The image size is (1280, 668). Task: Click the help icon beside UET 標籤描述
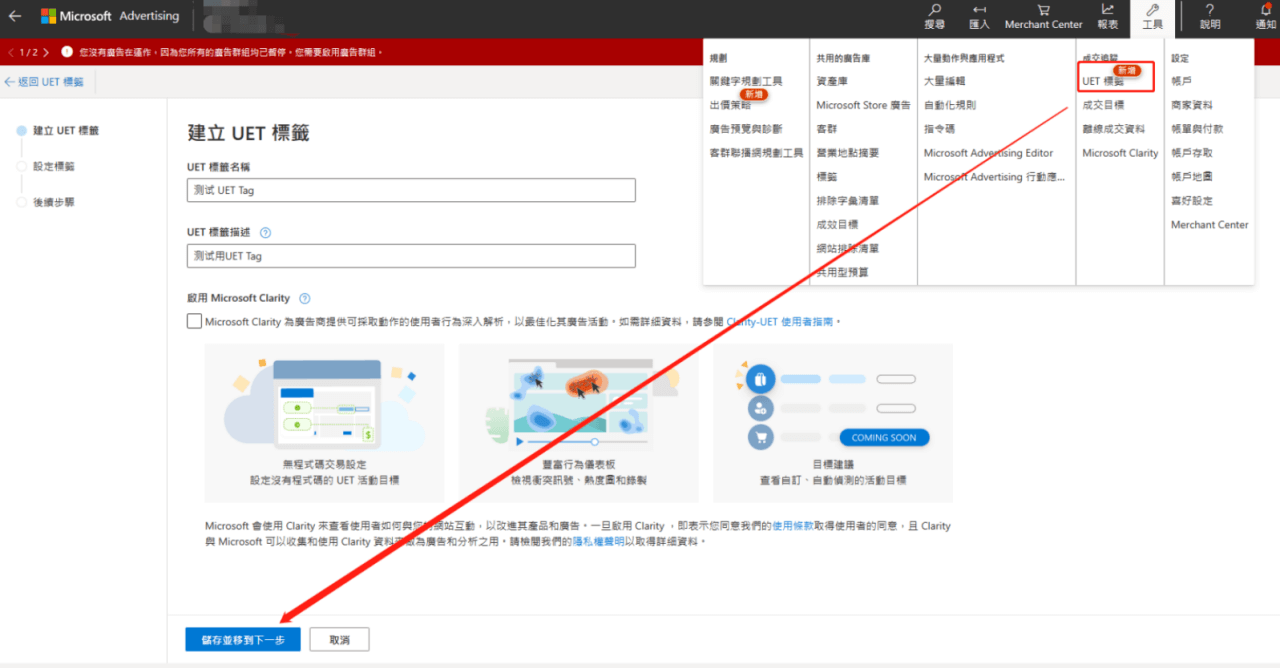pos(265,232)
